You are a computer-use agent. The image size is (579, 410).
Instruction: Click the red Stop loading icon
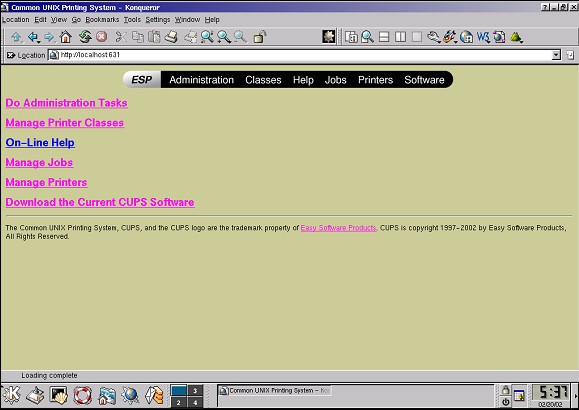(x=102, y=37)
